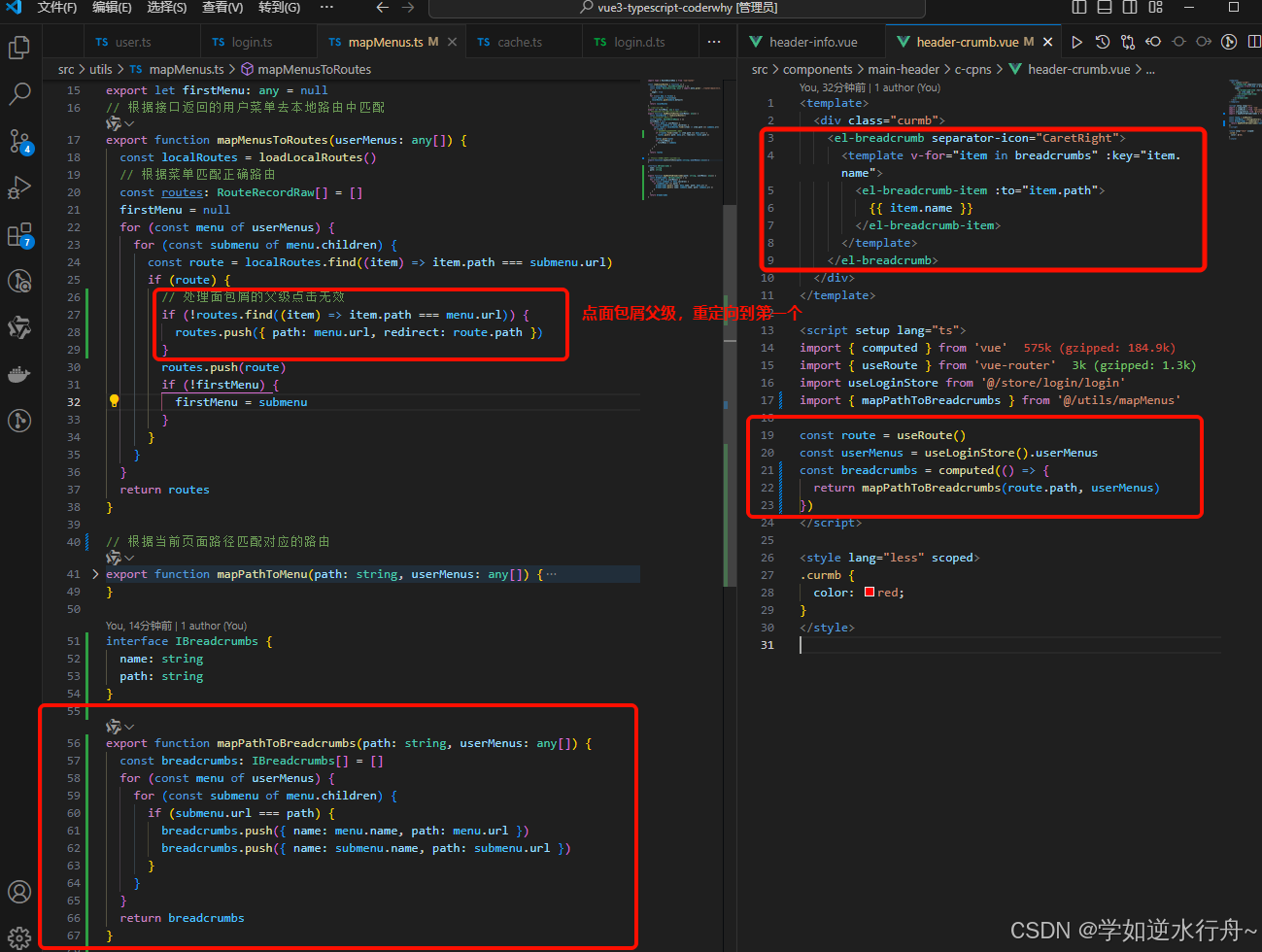Open the Manage gear icon
This screenshot has height=952, width=1262.
point(19,938)
